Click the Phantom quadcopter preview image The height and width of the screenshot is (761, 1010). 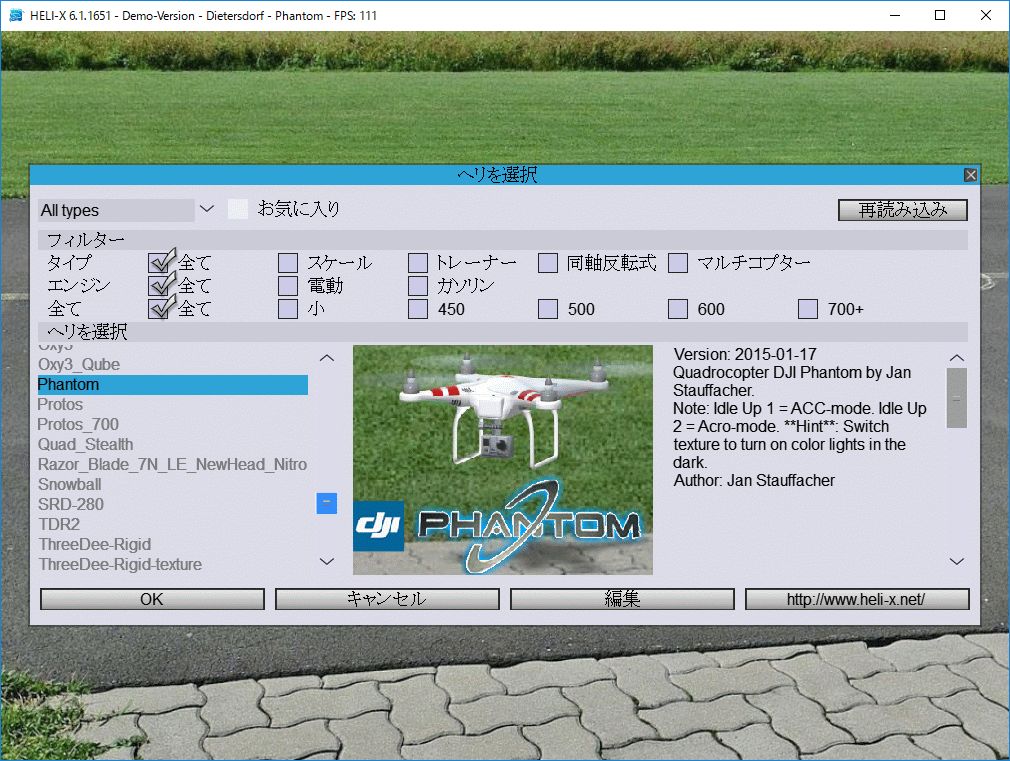[502, 459]
